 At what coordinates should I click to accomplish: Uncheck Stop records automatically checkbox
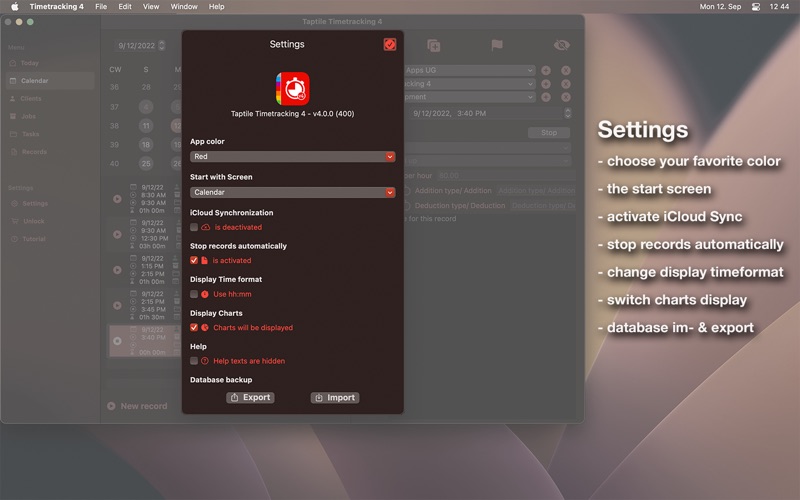pos(194,260)
